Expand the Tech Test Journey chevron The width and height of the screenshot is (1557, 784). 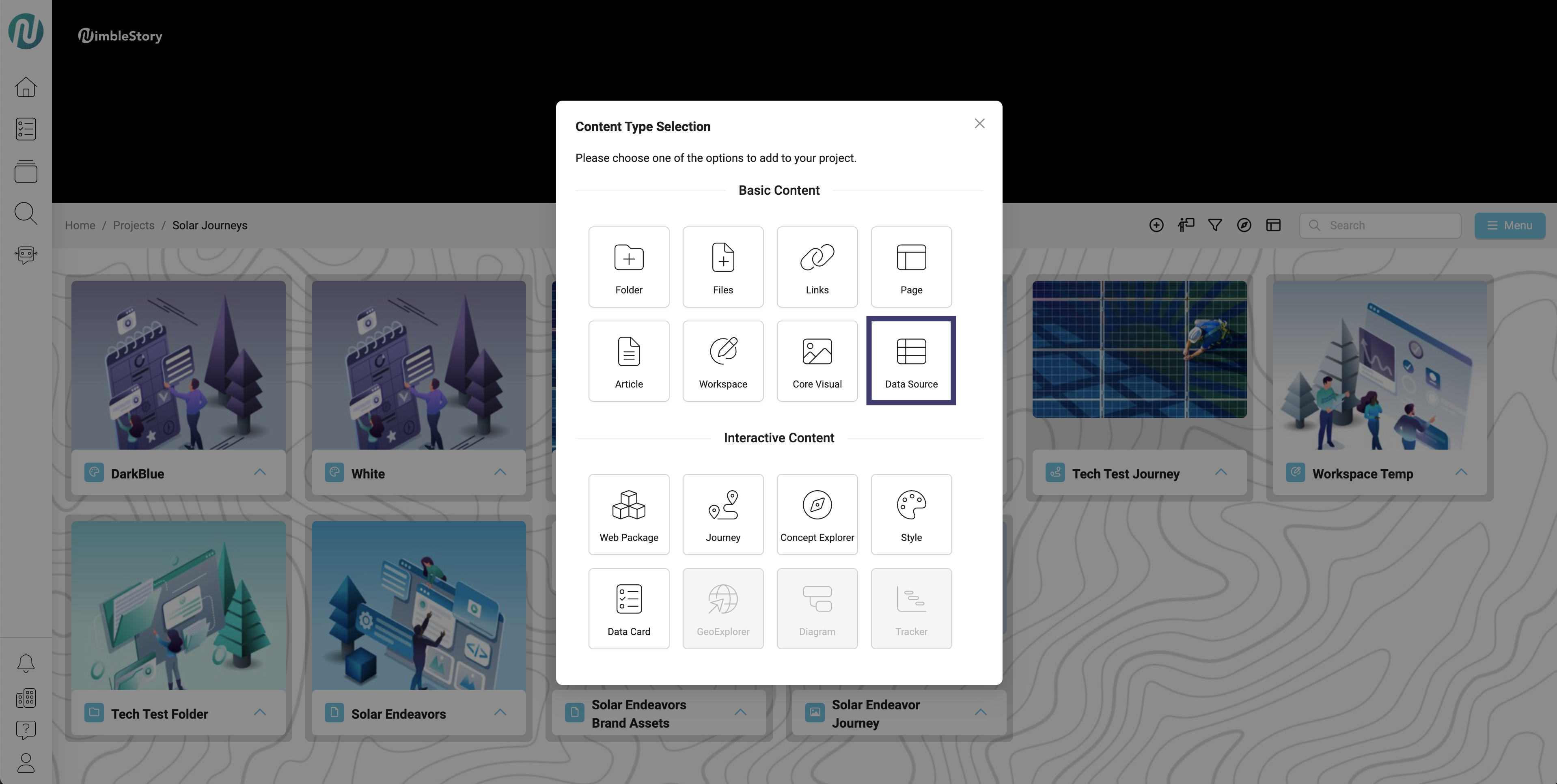[1221, 472]
